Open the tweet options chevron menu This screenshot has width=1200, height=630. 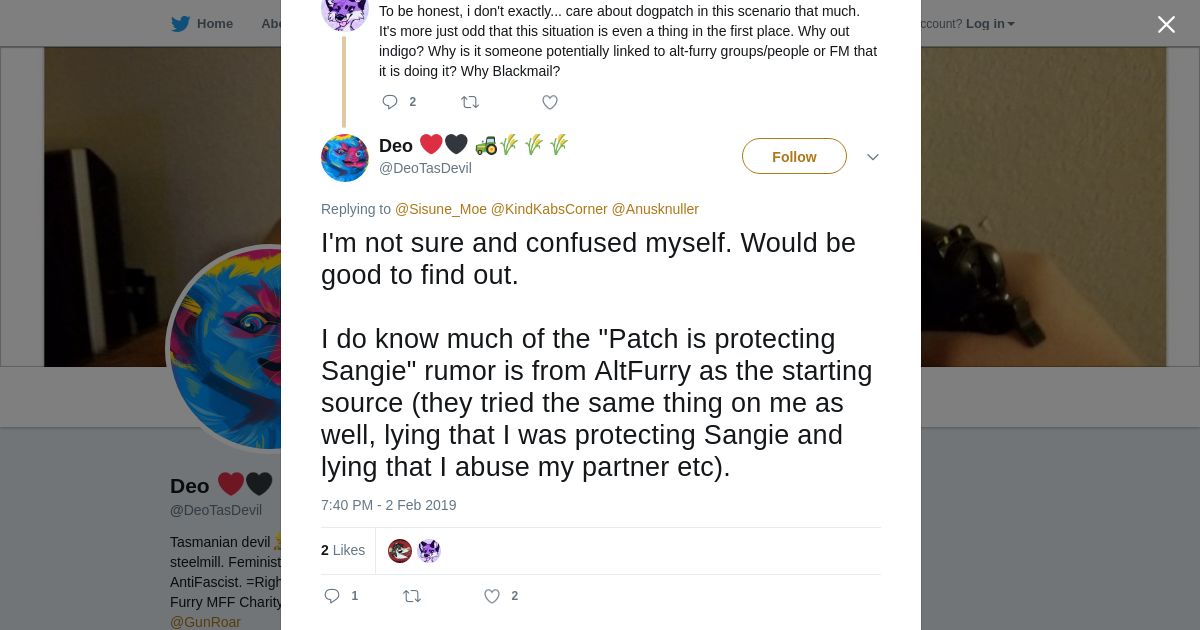(x=872, y=157)
